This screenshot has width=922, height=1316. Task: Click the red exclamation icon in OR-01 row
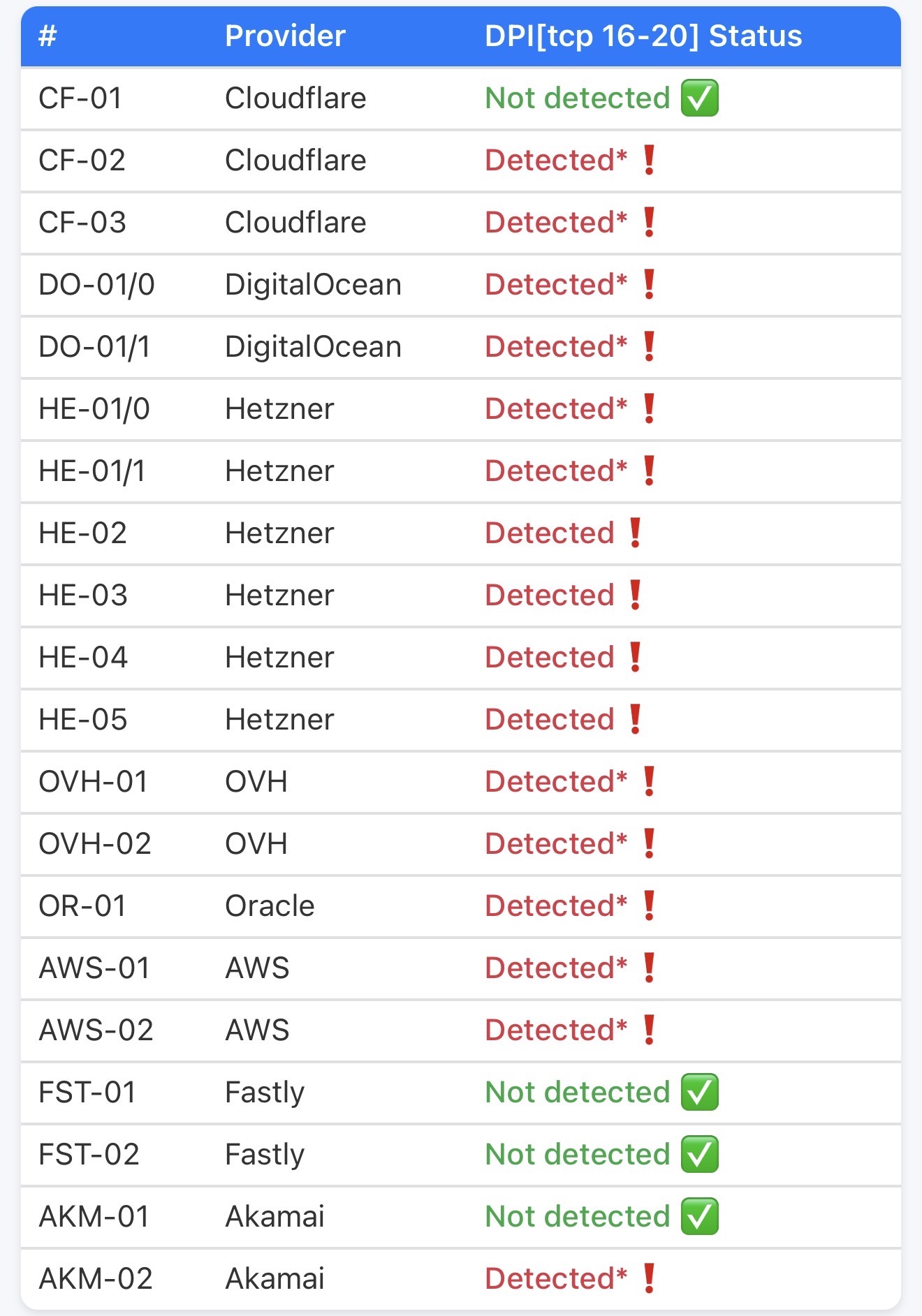click(649, 905)
